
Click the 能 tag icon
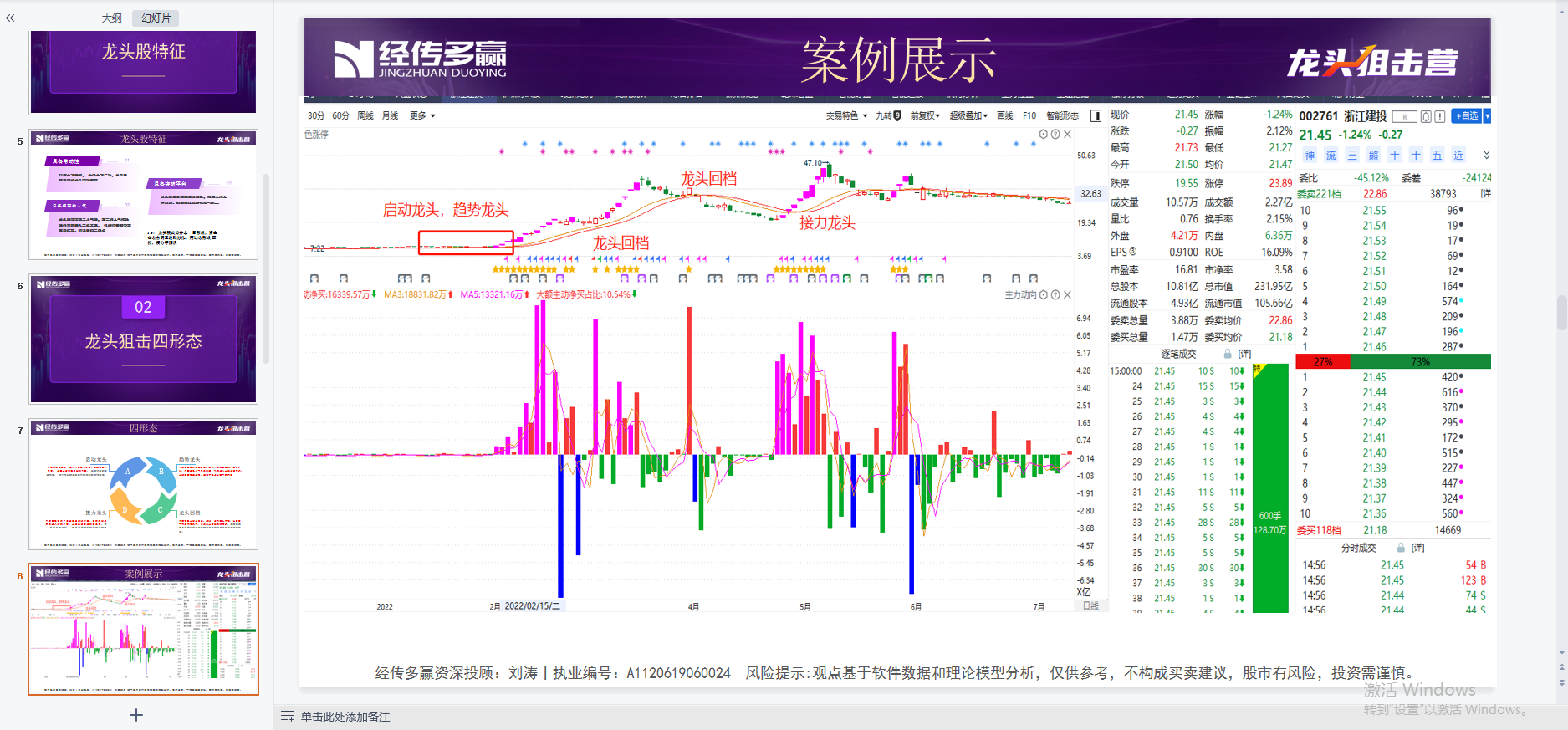tap(1373, 155)
